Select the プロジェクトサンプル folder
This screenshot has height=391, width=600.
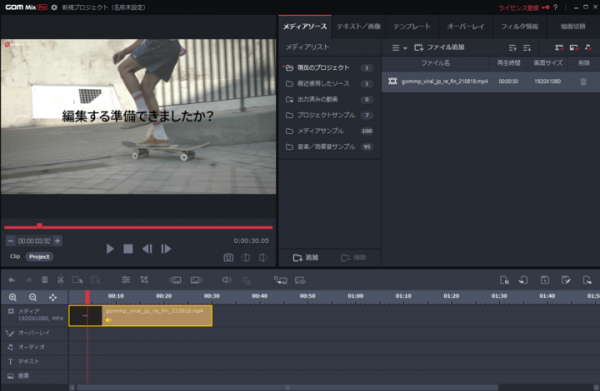tap(330, 115)
